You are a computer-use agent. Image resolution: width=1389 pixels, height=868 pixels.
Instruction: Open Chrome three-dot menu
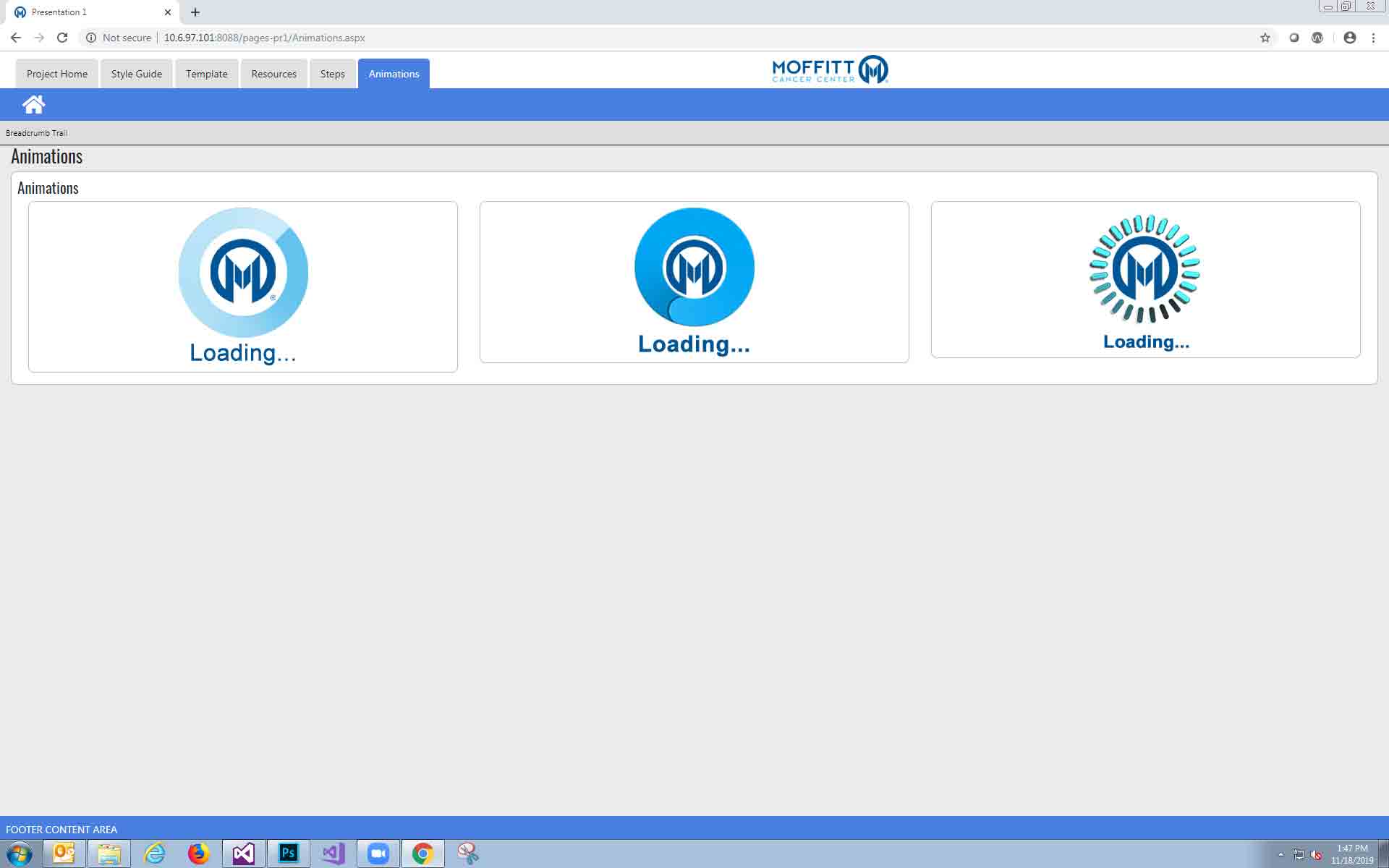pos(1373,38)
